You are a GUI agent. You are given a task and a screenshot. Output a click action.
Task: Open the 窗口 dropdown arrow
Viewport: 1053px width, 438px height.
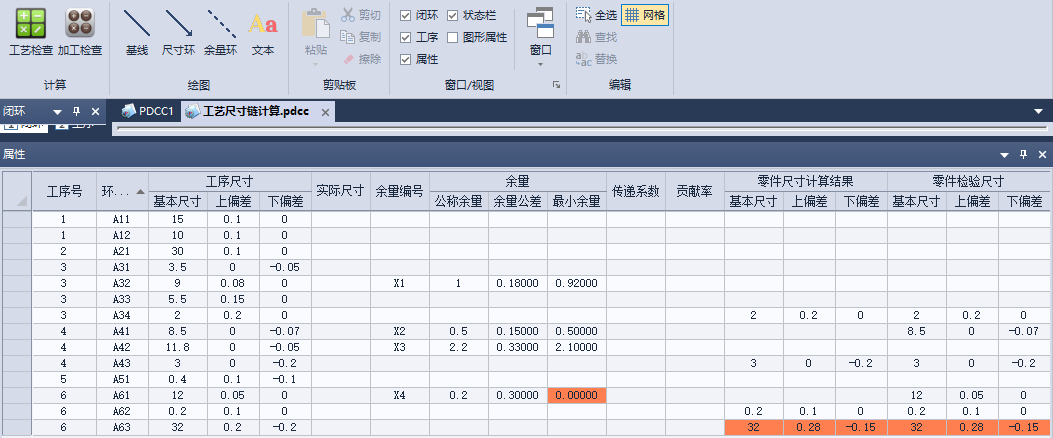click(x=541, y=64)
